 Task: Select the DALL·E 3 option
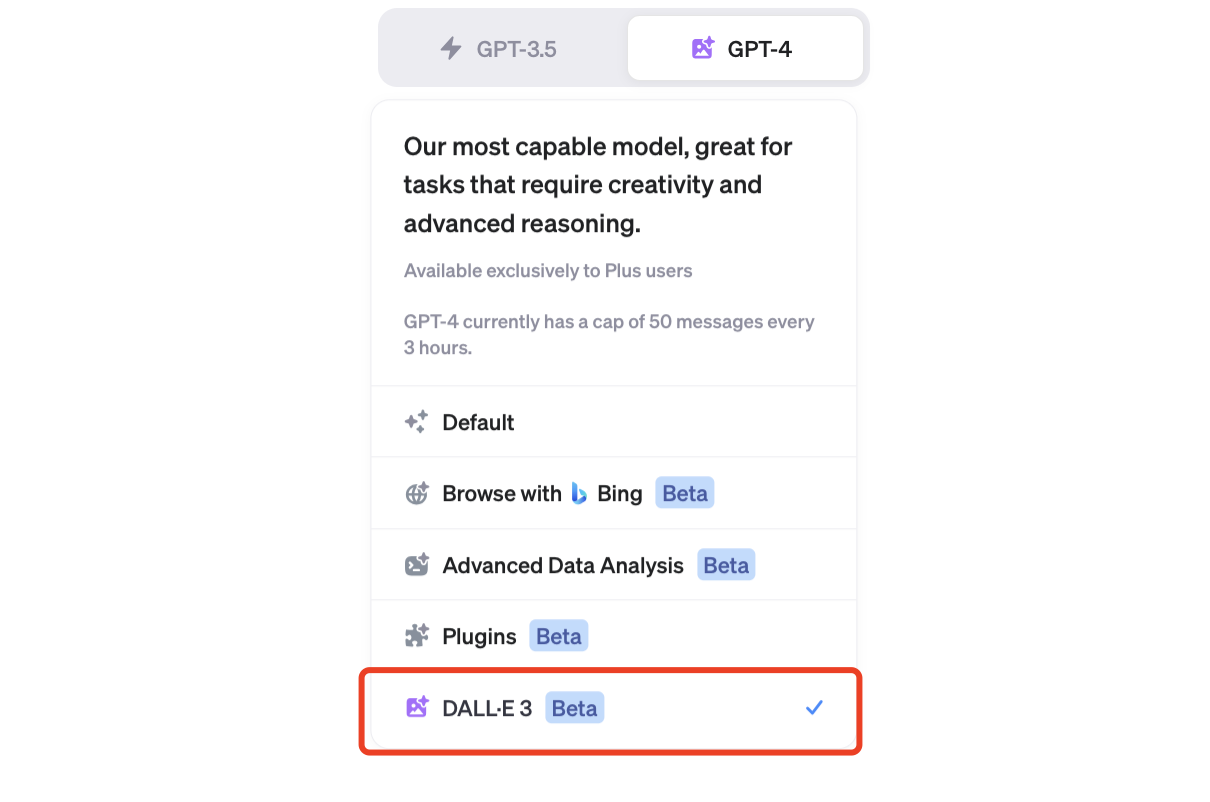click(614, 708)
